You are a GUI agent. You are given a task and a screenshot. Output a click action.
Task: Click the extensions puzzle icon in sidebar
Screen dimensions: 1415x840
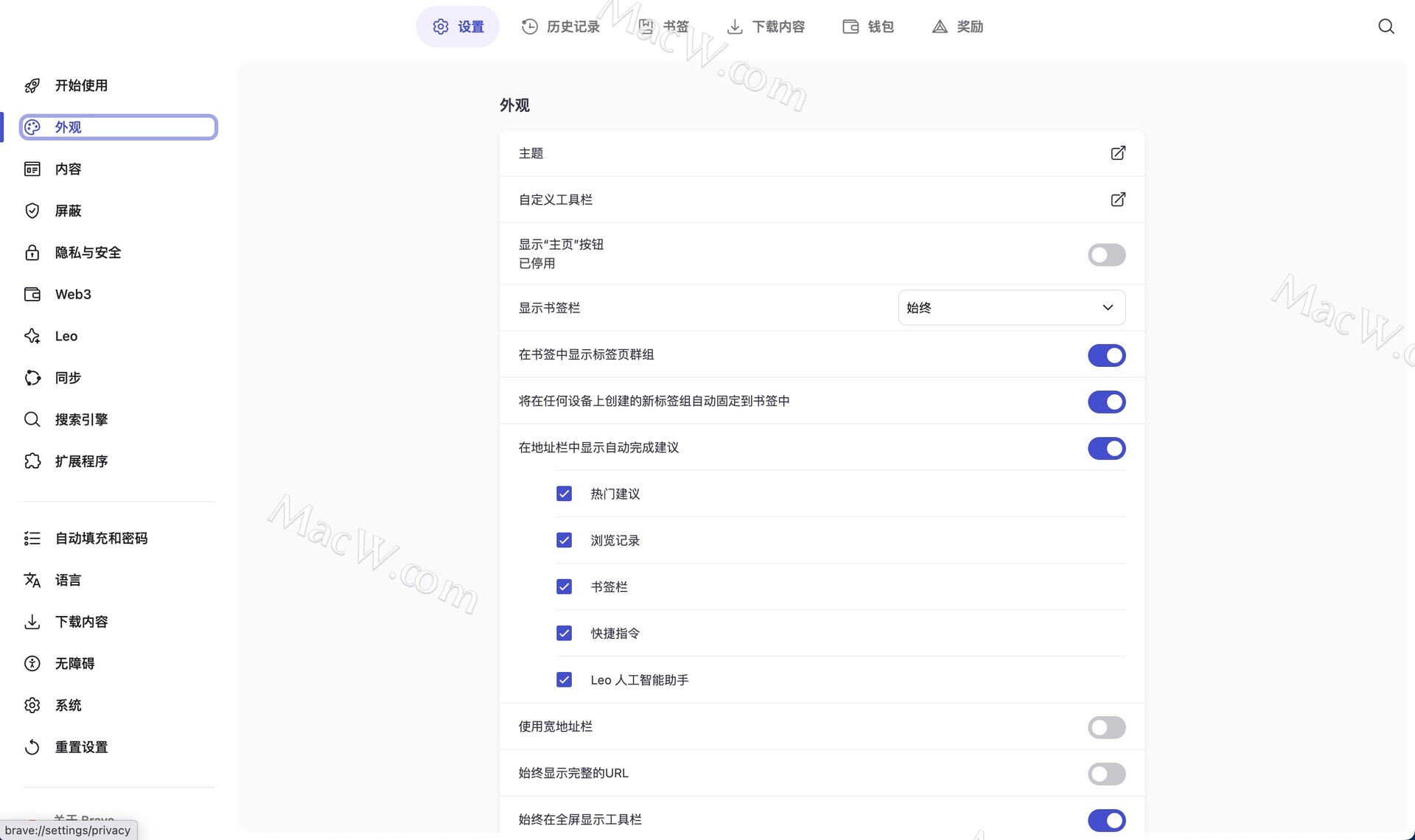point(32,461)
